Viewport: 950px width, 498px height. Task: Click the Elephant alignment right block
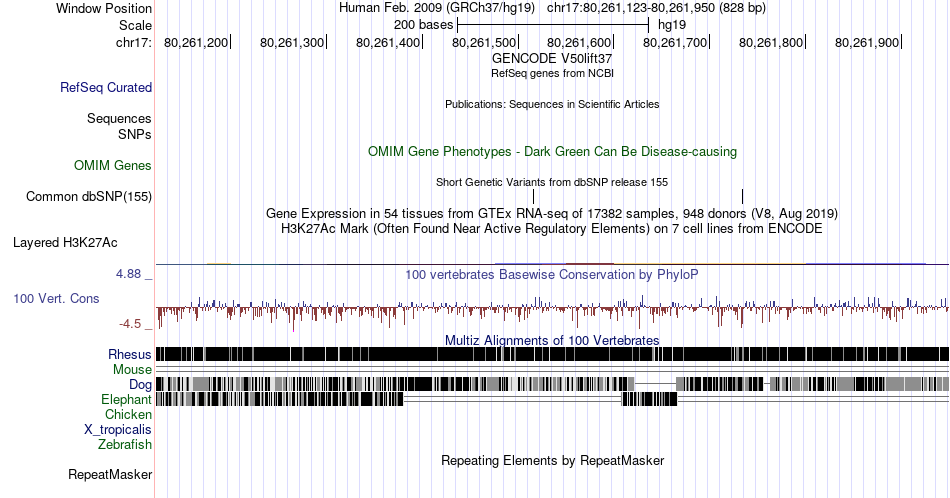click(649, 399)
